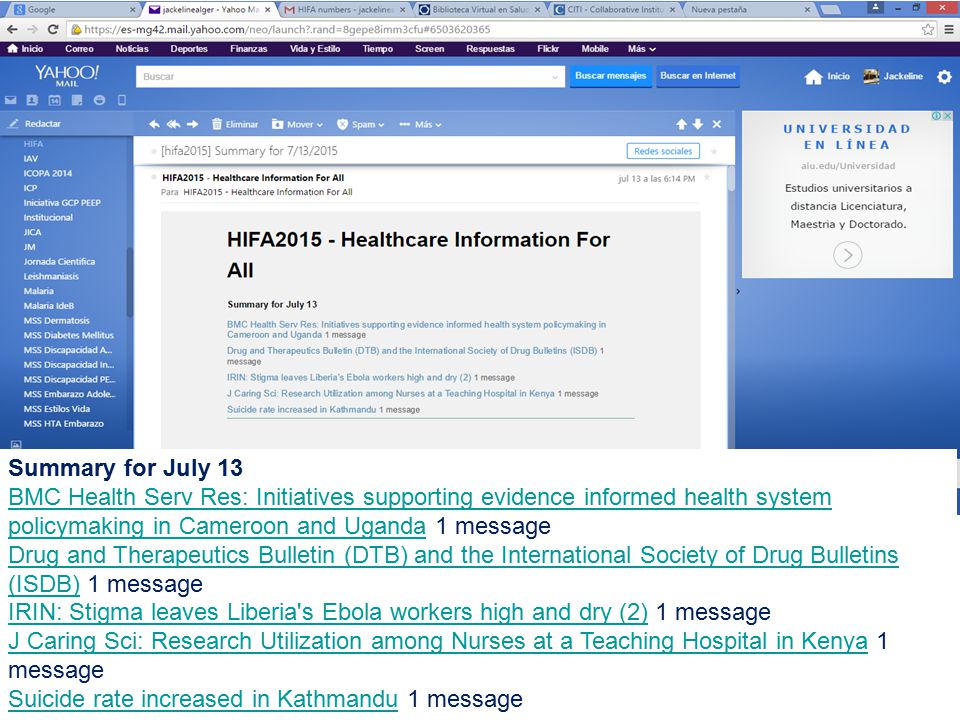Go to next message with down arrow
The width and height of the screenshot is (960, 720).
(x=698, y=124)
